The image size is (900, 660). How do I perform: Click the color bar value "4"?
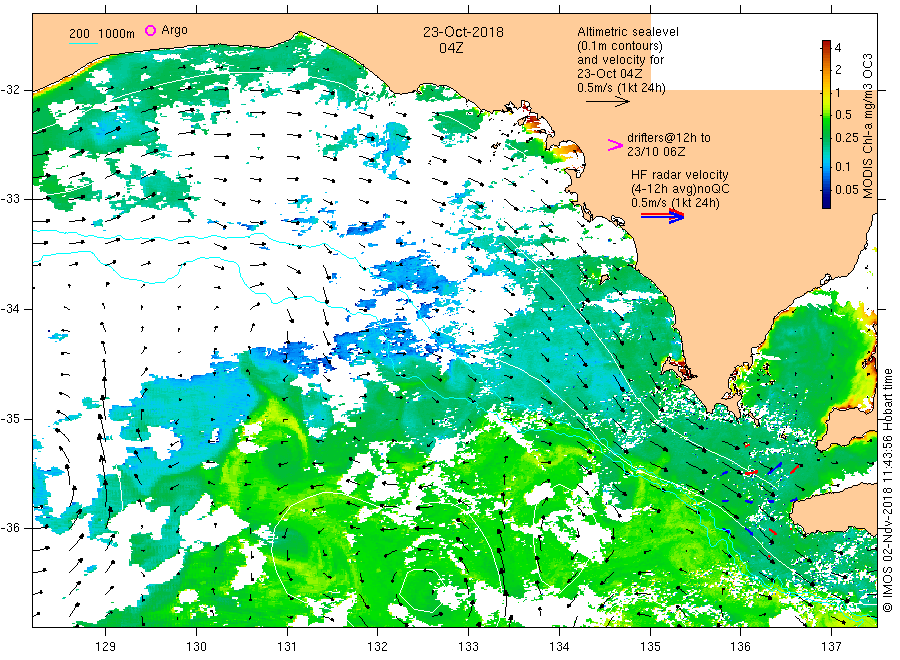tap(838, 48)
